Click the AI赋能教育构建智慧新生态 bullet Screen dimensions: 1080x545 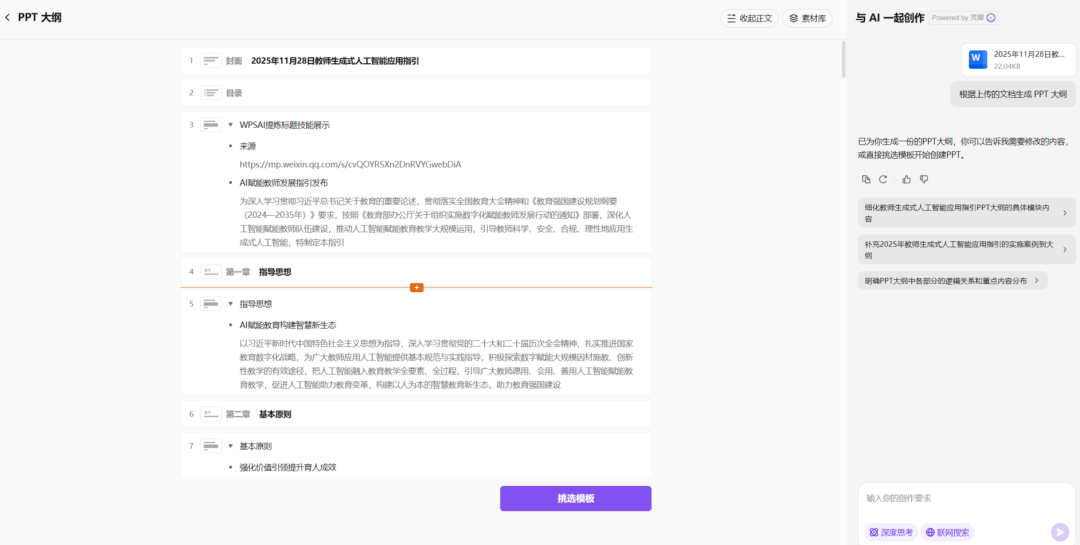[288, 325]
